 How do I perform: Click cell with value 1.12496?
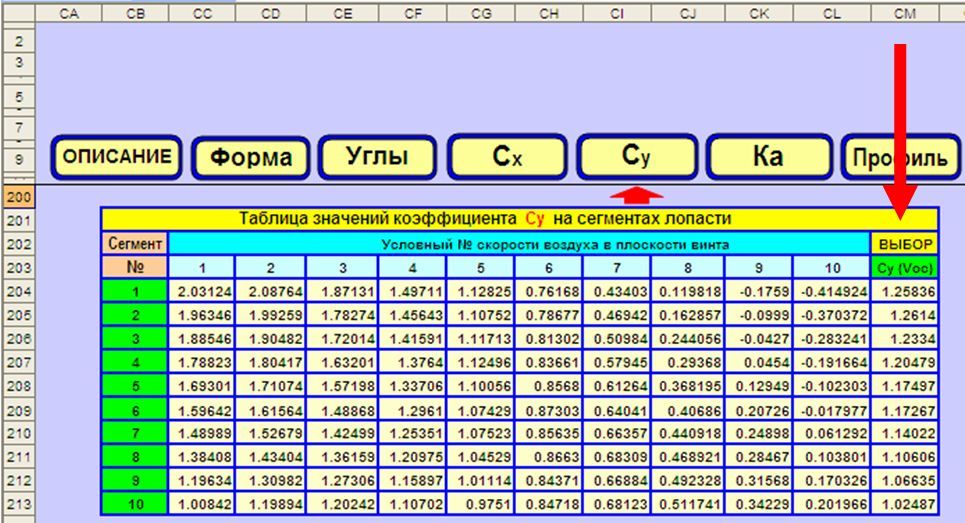click(x=481, y=362)
